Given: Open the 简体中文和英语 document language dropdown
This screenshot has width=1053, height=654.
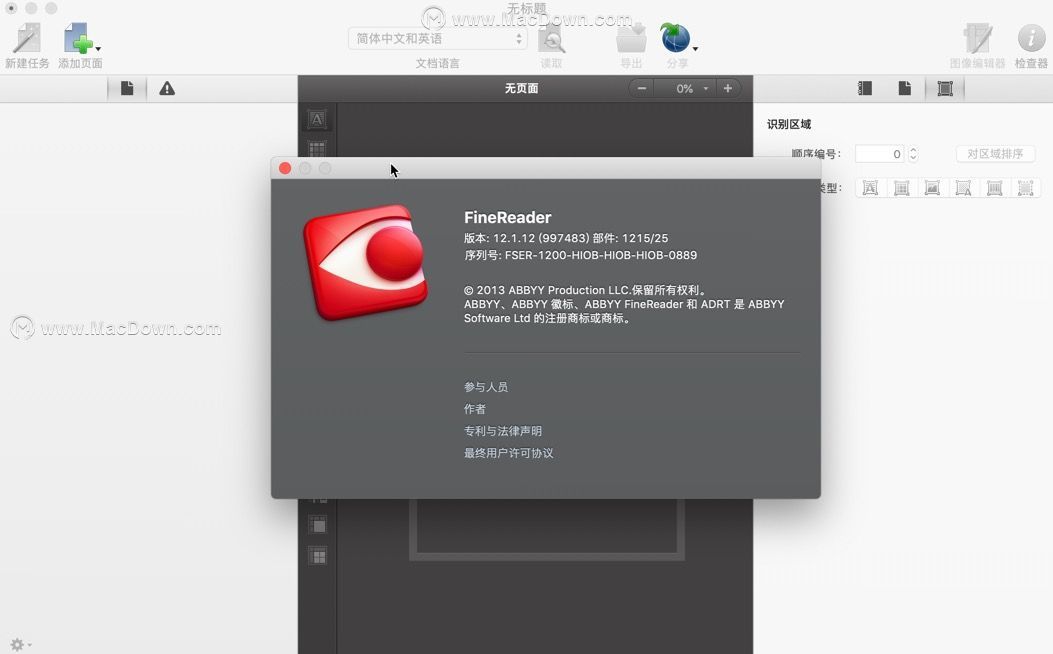Looking at the screenshot, I should click(437, 38).
